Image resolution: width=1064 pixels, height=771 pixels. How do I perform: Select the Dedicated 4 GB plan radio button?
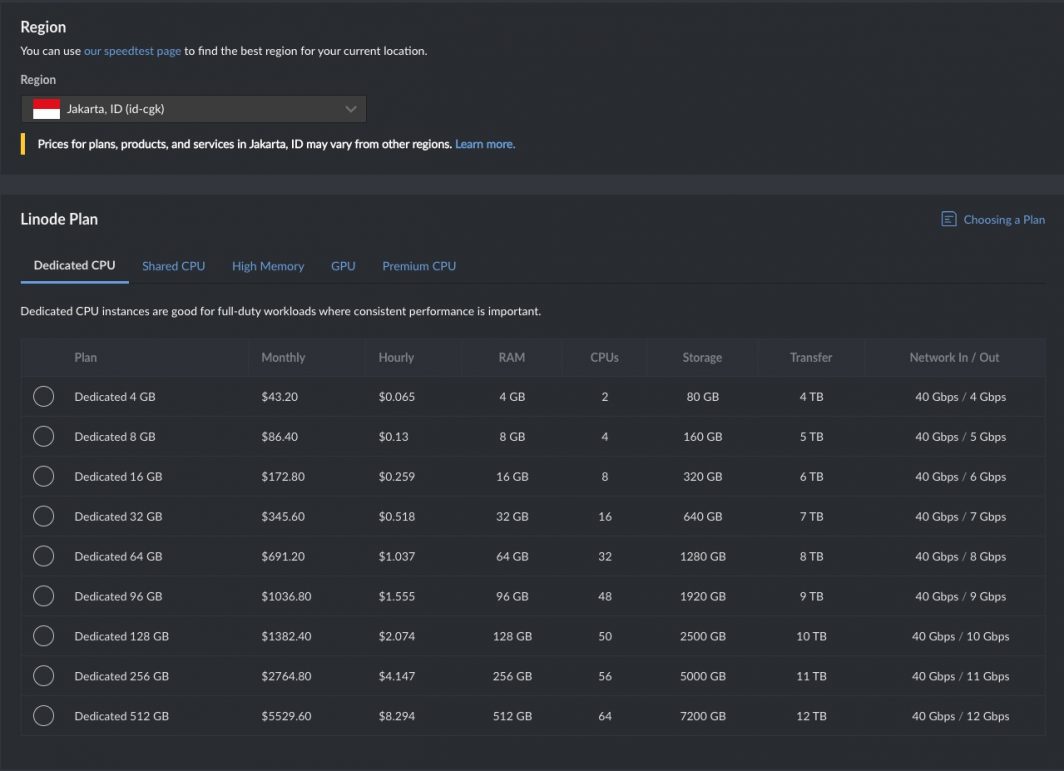(44, 397)
